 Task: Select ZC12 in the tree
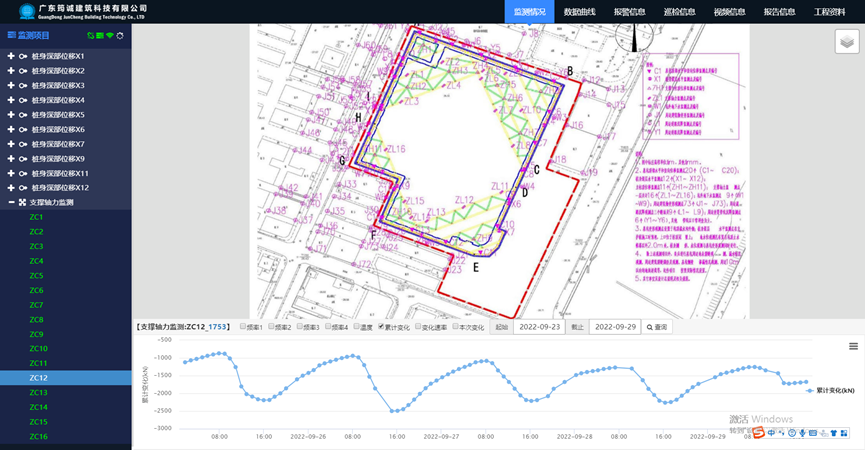click(x=66, y=378)
